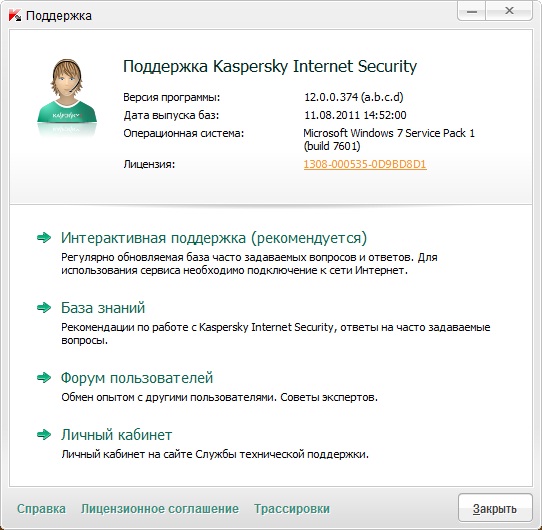
Task: Click green arrow beside База знаний
Action: point(44,307)
